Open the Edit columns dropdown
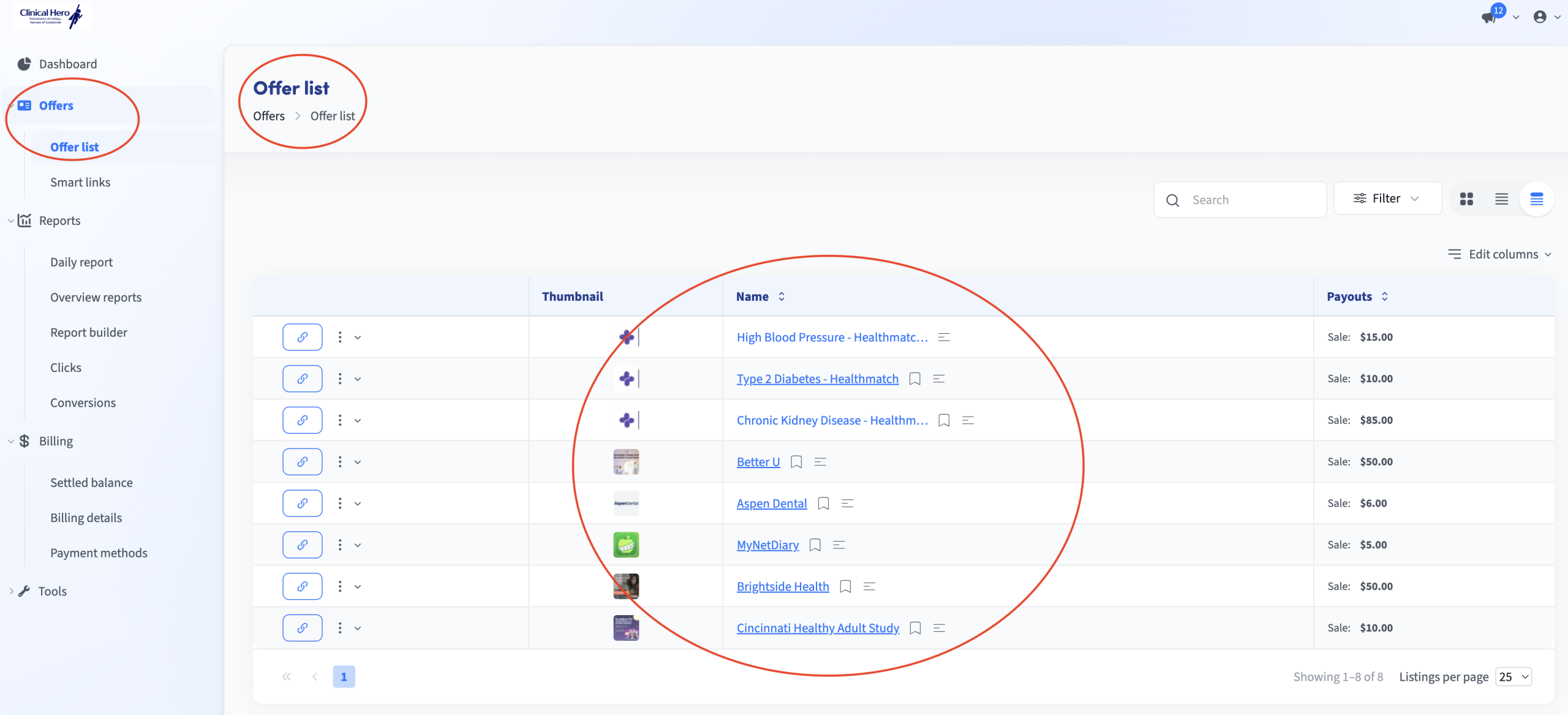1568x715 pixels. click(x=1499, y=254)
